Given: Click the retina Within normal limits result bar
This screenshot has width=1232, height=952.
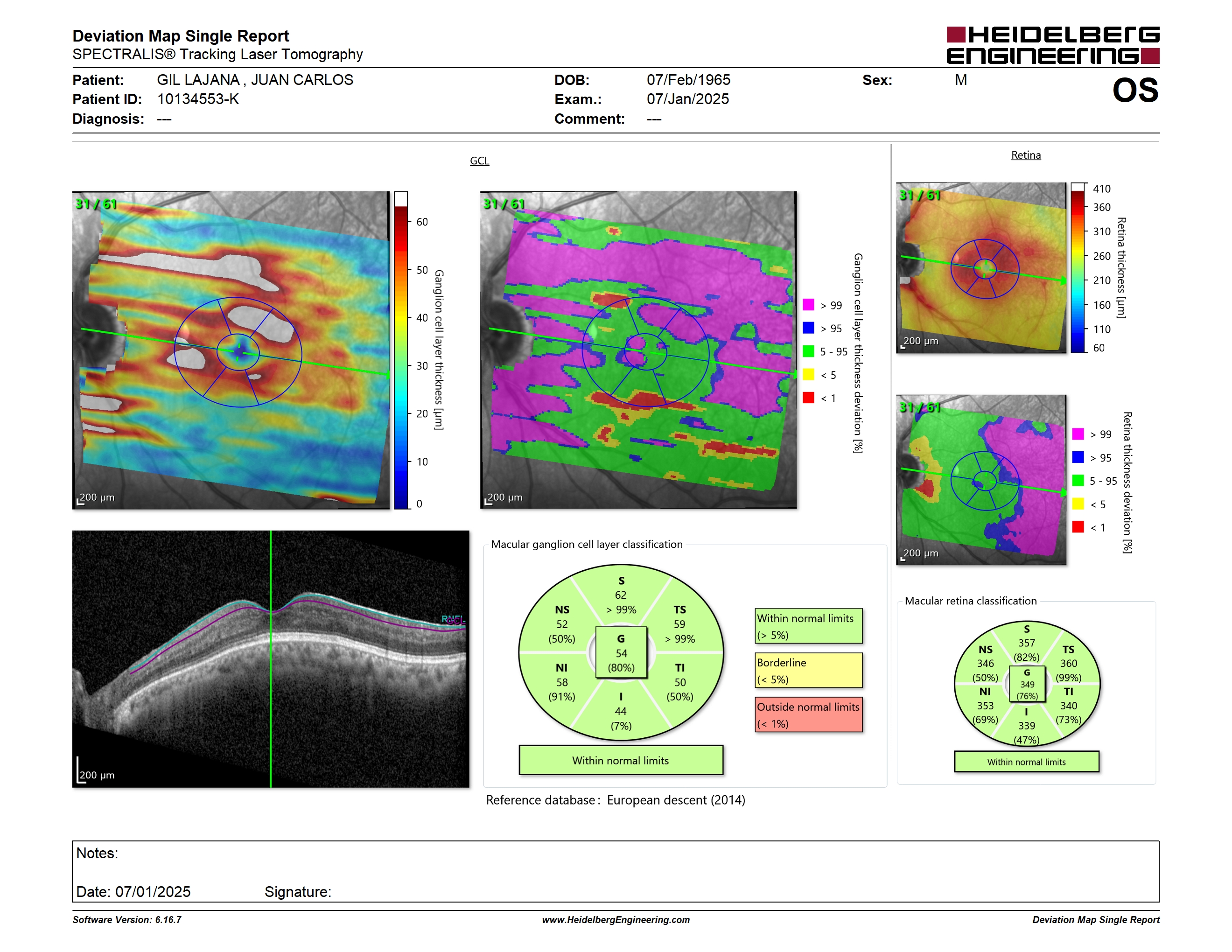Looking at the screenshot, I should 1027,762.
